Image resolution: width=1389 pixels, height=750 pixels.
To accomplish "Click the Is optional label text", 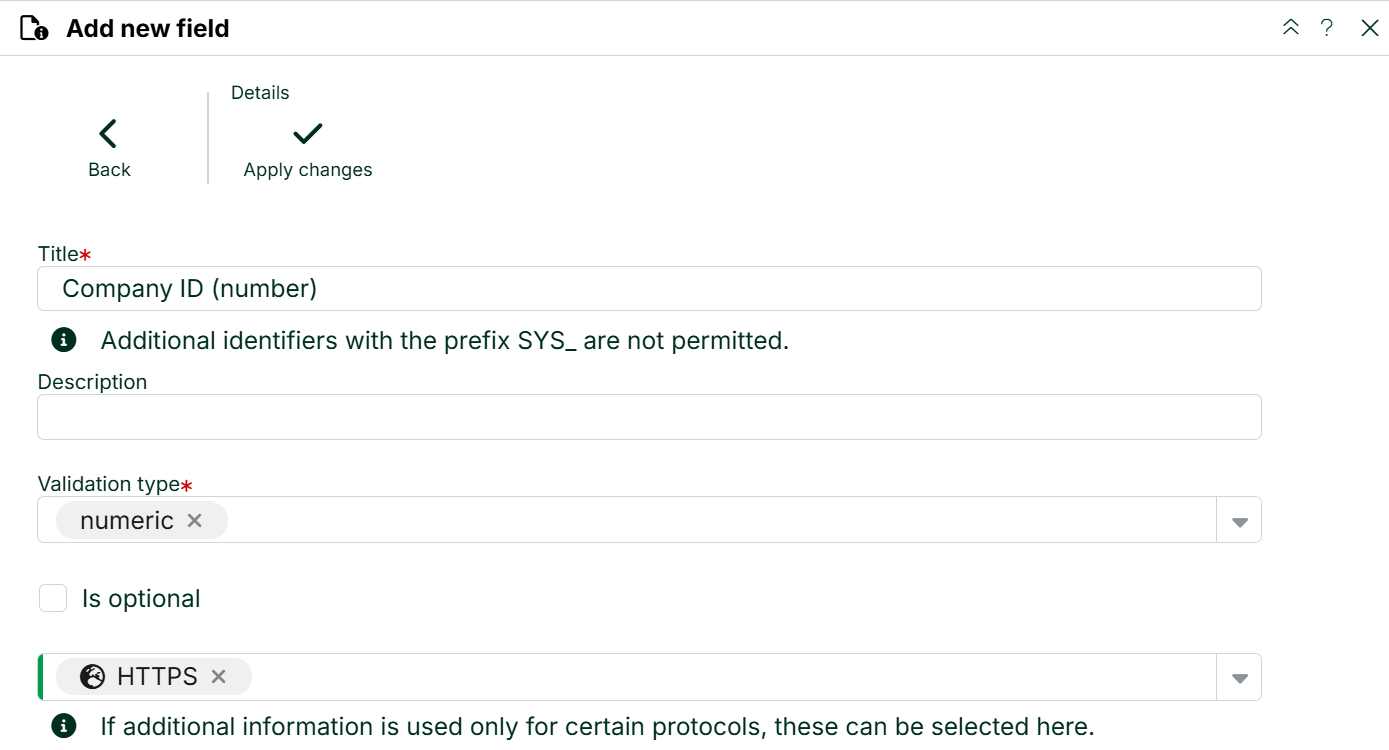I will tap(141, 598).
